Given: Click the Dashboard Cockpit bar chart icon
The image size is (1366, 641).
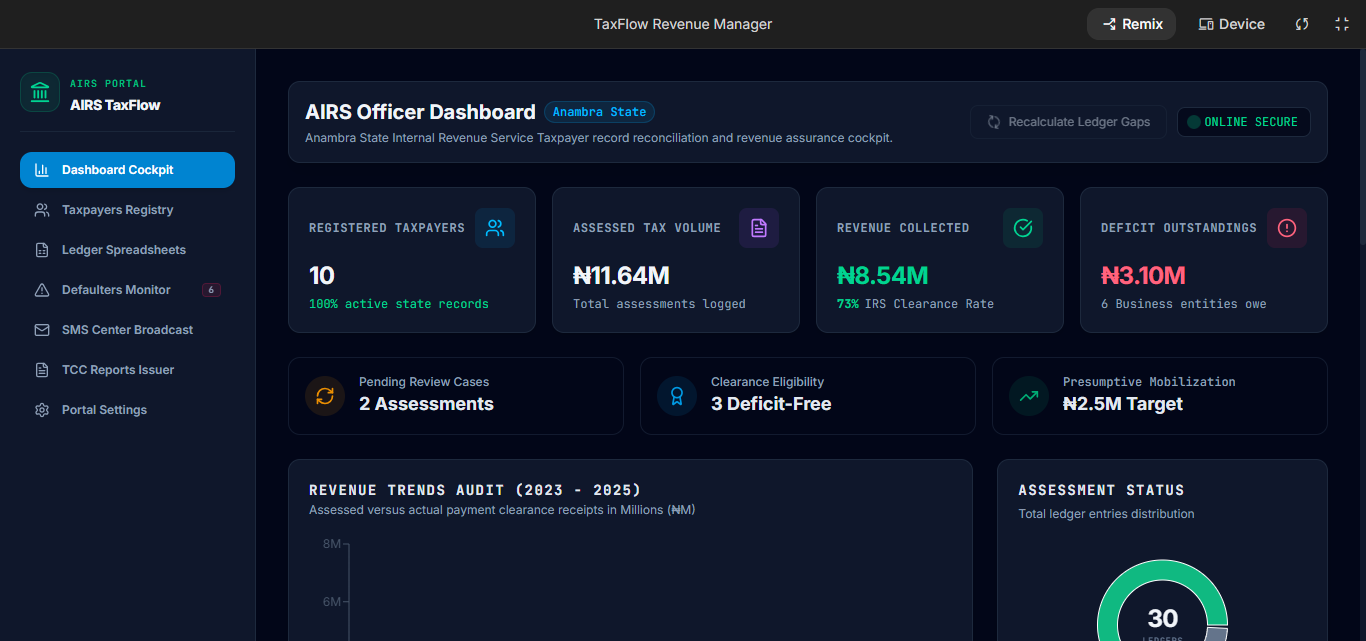Looking at the screenshot, I should pyautogui.click(x=42, y=170).
